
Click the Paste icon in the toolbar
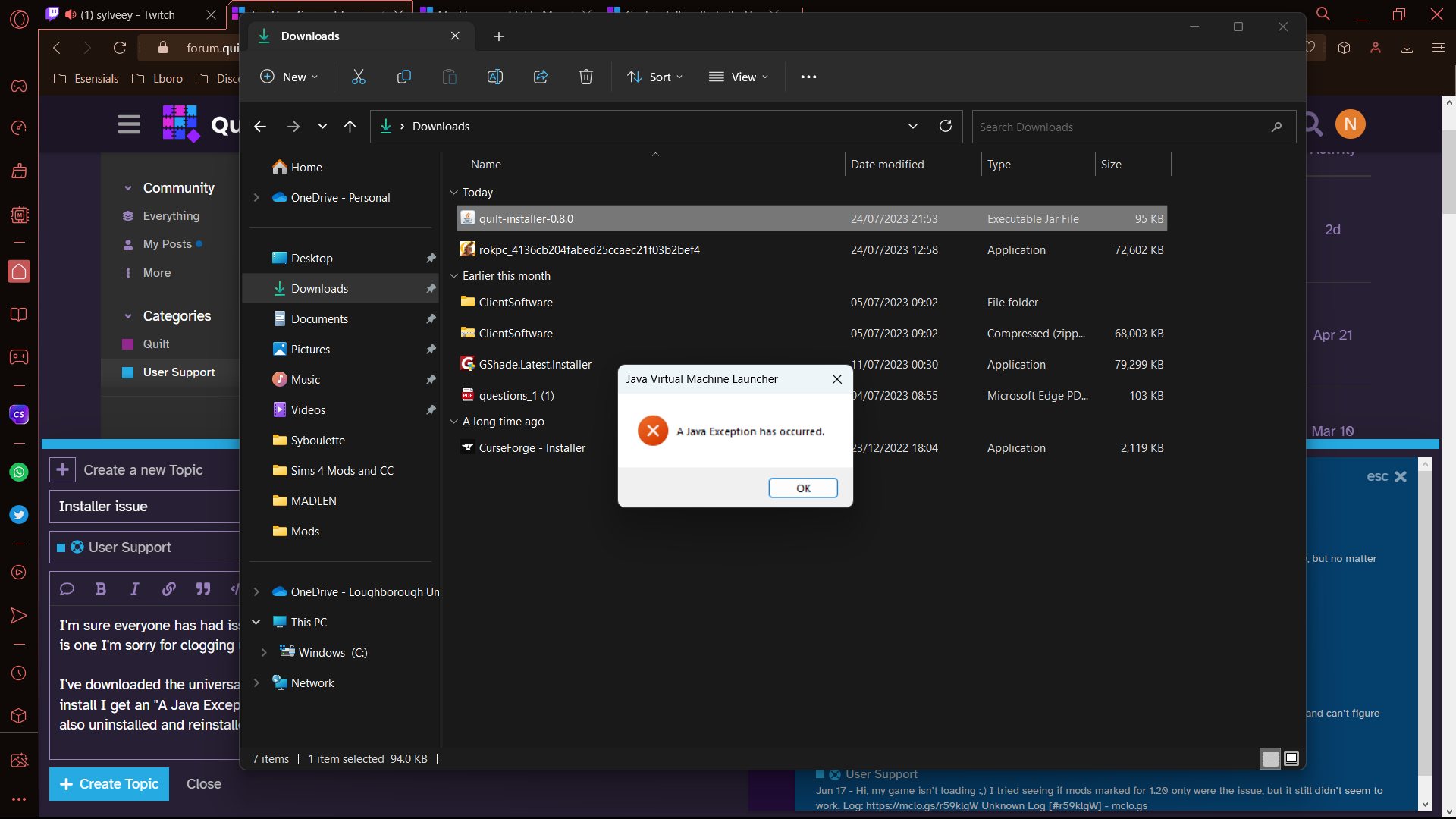tap(450, 77)
